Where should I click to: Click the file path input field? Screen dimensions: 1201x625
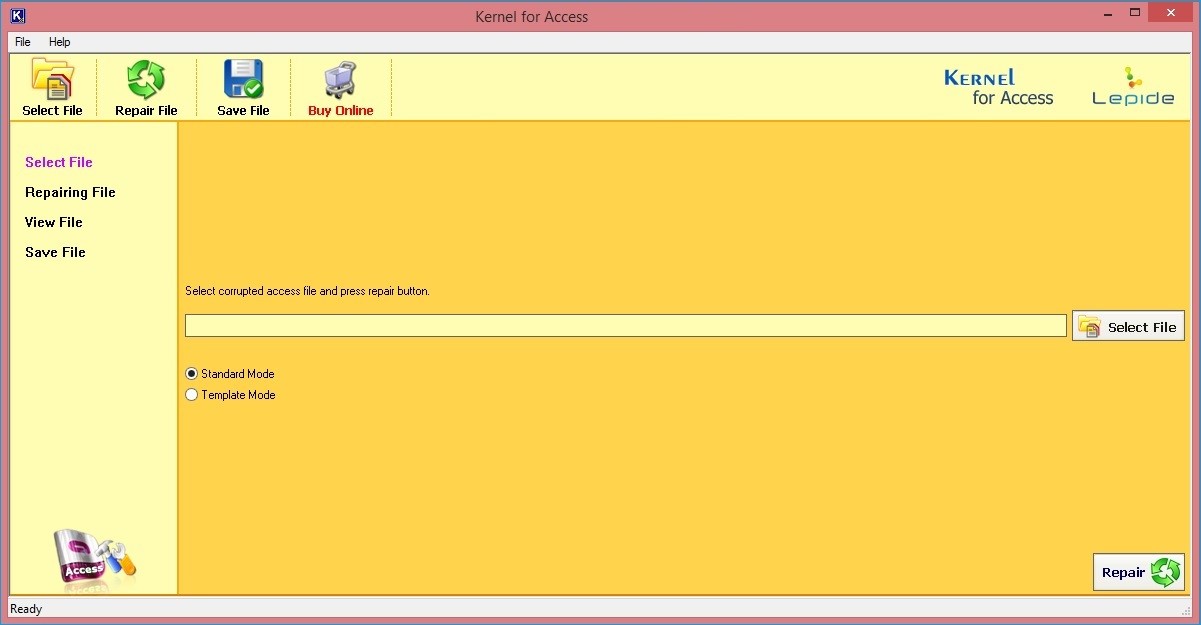[x=626, y=326]
